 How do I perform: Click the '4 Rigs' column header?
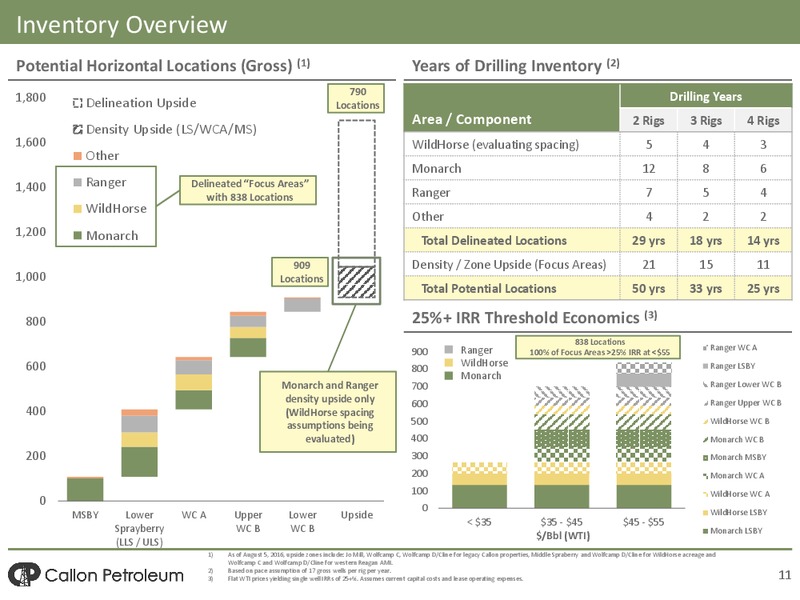point(763,120)
